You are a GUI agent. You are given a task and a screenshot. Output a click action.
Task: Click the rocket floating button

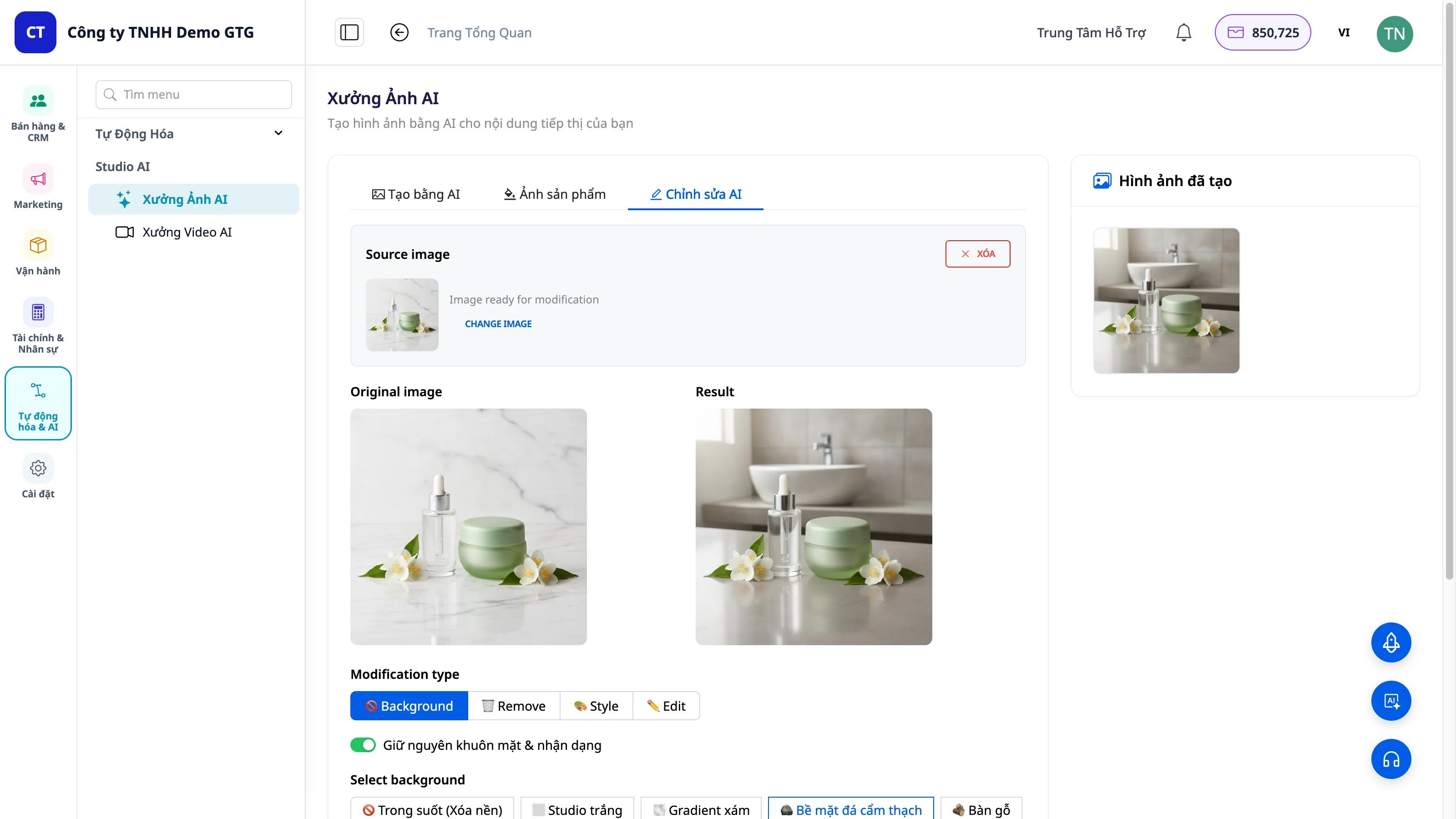tap(1391, 642)
